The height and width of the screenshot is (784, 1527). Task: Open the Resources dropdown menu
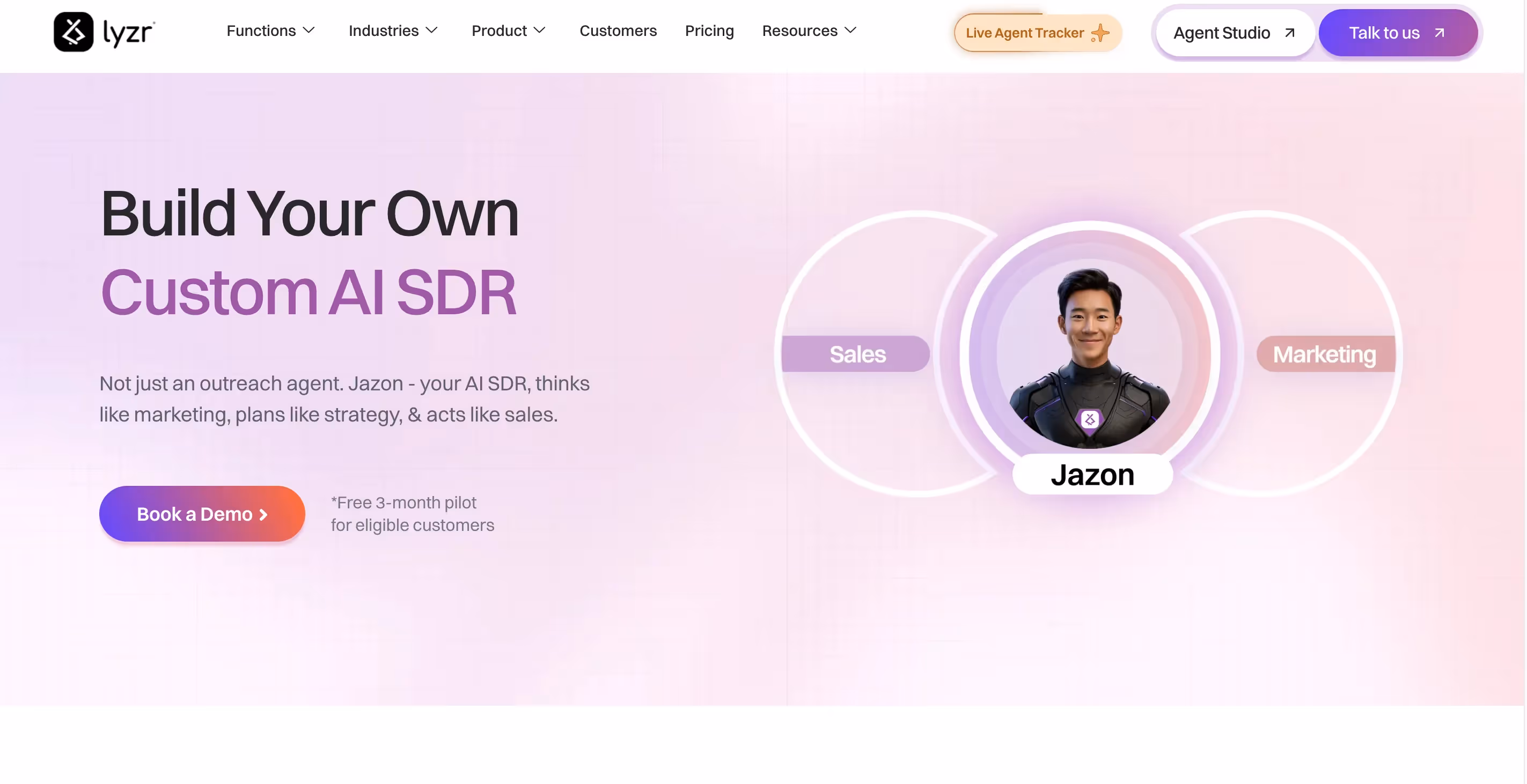click(x=809, y=31)
